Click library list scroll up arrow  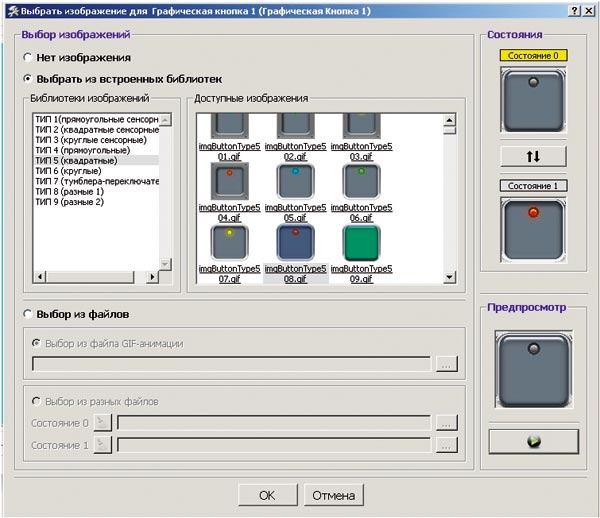pyautogui.click(x=165, y=120)
